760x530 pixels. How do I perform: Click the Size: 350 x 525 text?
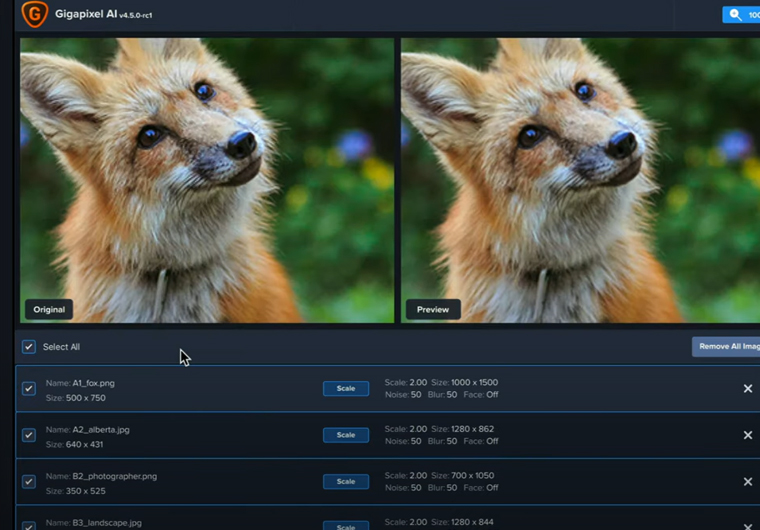tap(76, 491)
